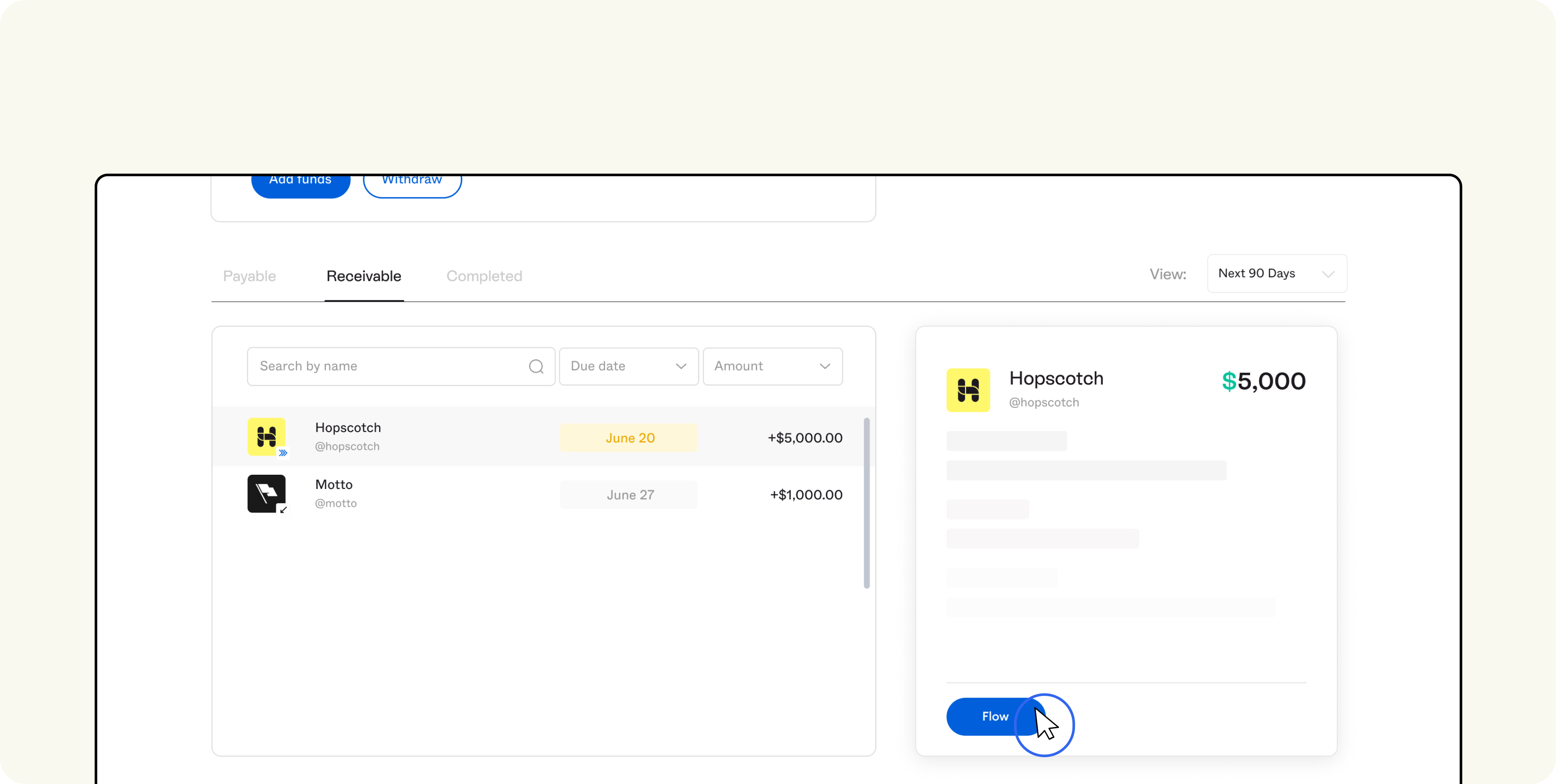
Task: Focus the Search by name field
Action: [x=386, y=366]
